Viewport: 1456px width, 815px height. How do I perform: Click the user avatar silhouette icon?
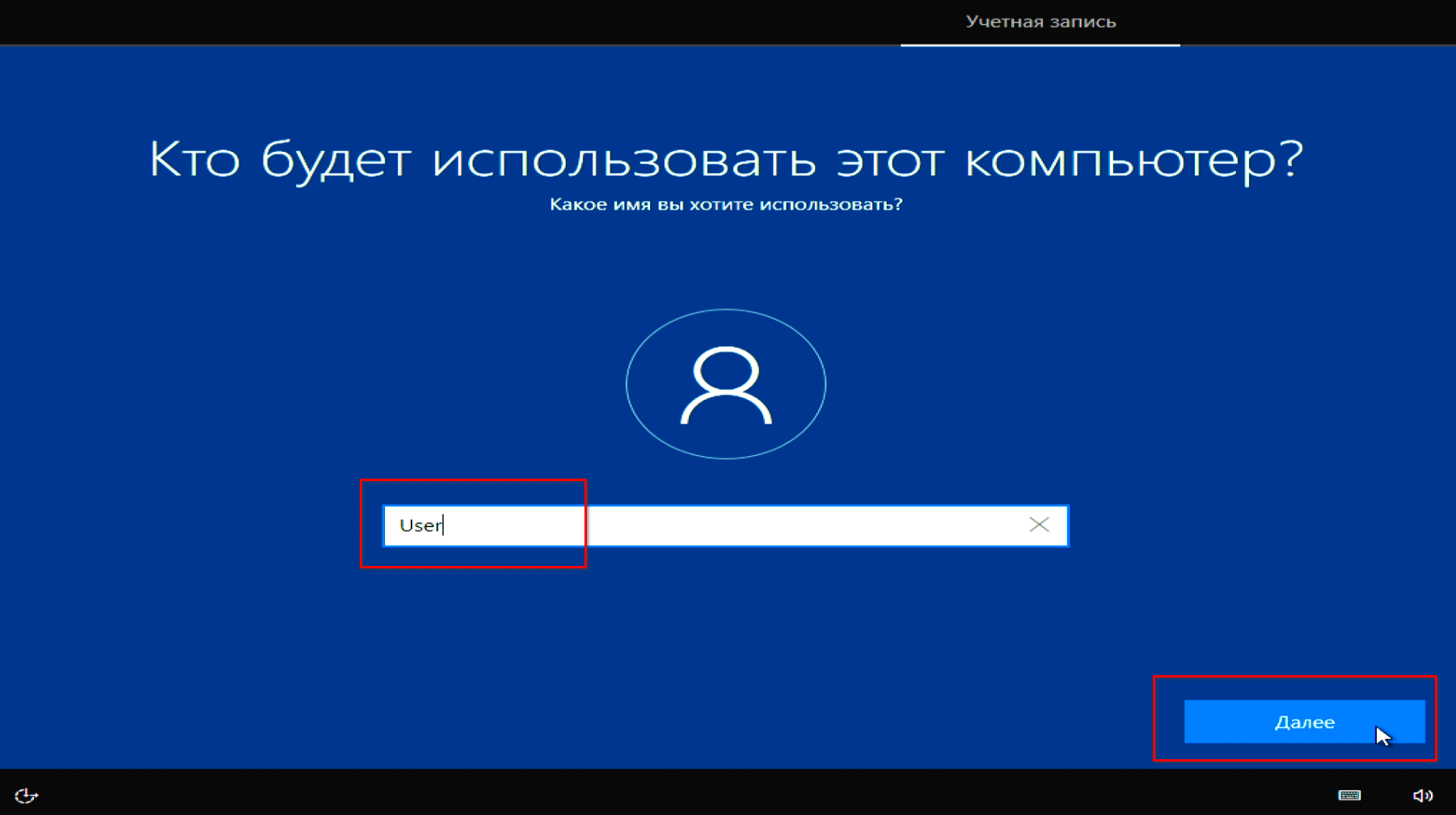tap(725, 385)
